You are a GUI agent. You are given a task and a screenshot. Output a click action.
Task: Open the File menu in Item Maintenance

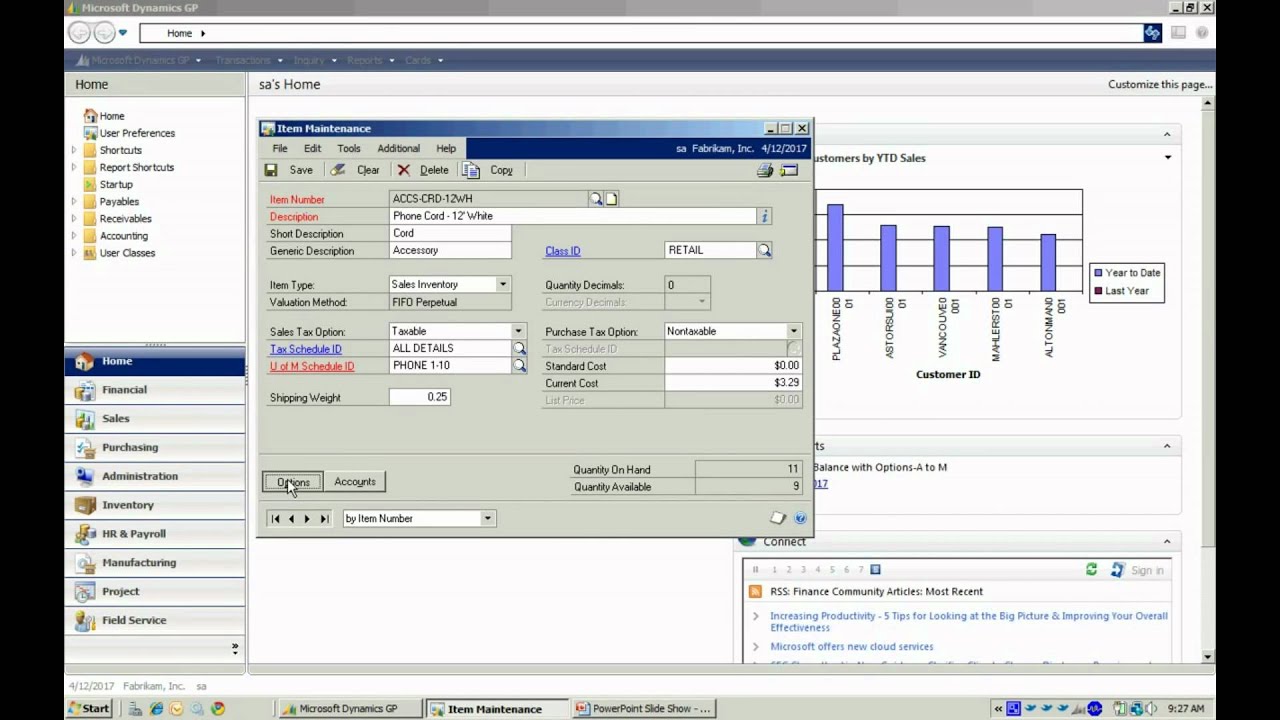pos(280,148)
